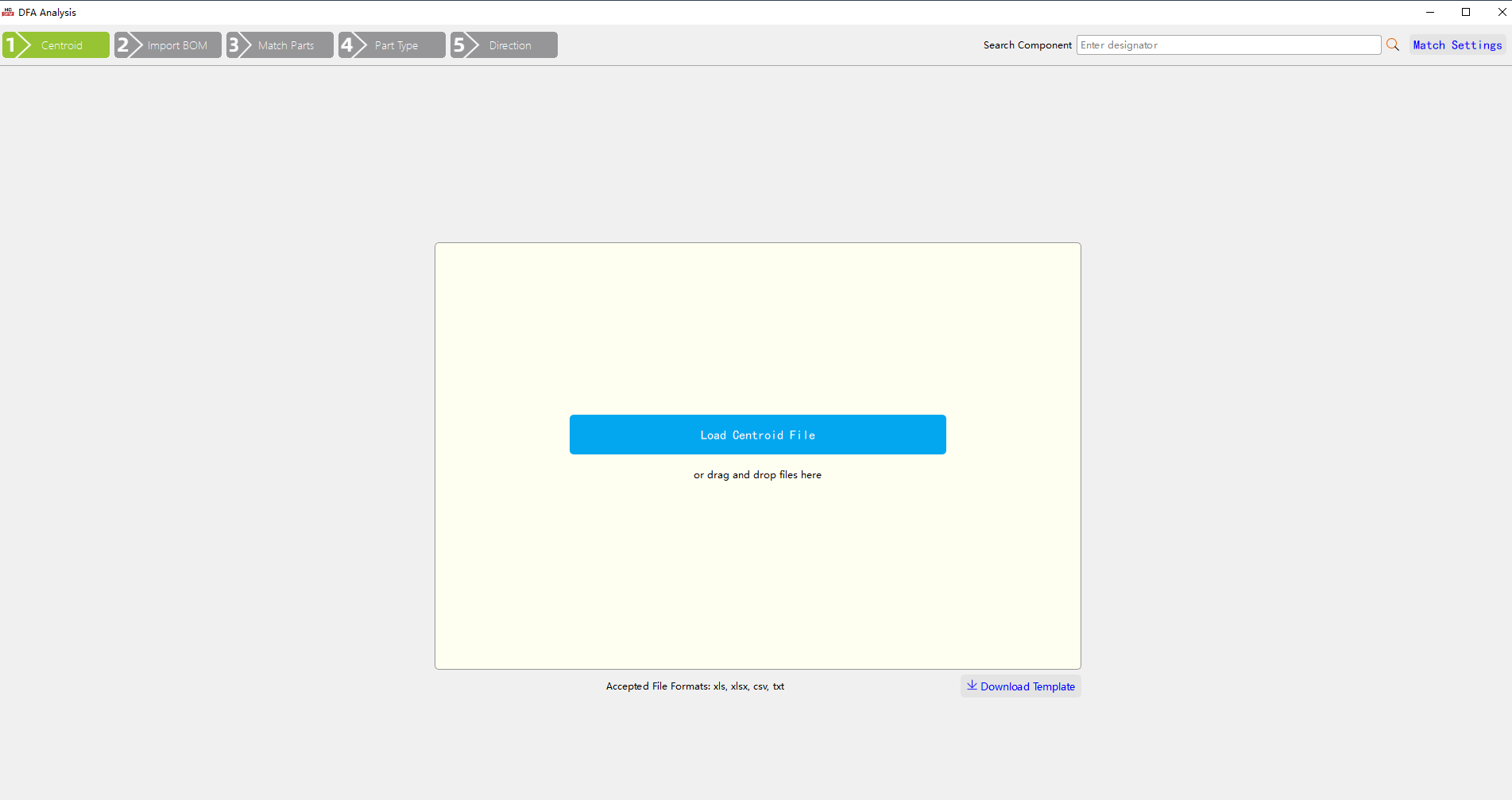1512x800 pixels.
Task: Open the Match Parts step
Action: coord(286,45)
